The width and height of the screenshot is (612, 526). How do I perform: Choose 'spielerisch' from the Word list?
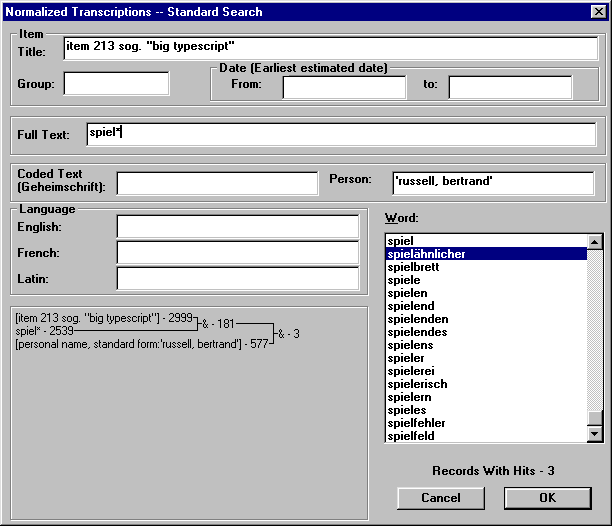tap(418, 384)
